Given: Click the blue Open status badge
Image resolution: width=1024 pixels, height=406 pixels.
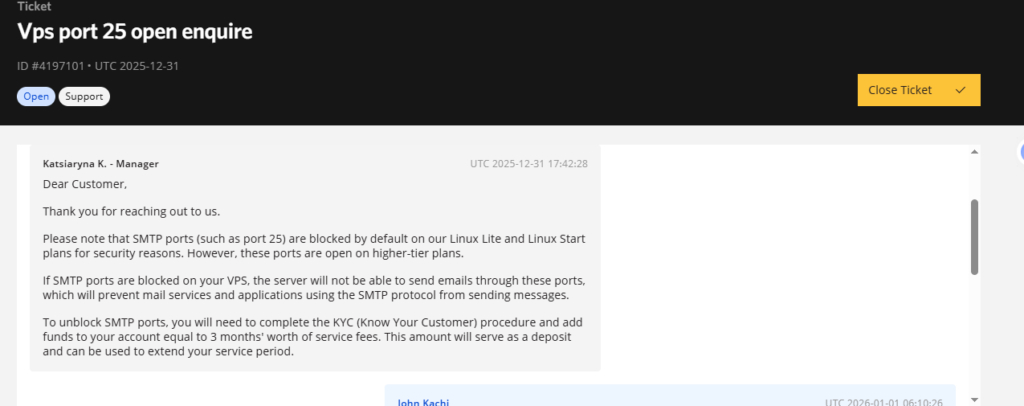Looking at the screenshot, I should pyautogui.click(x=36, y=96).
